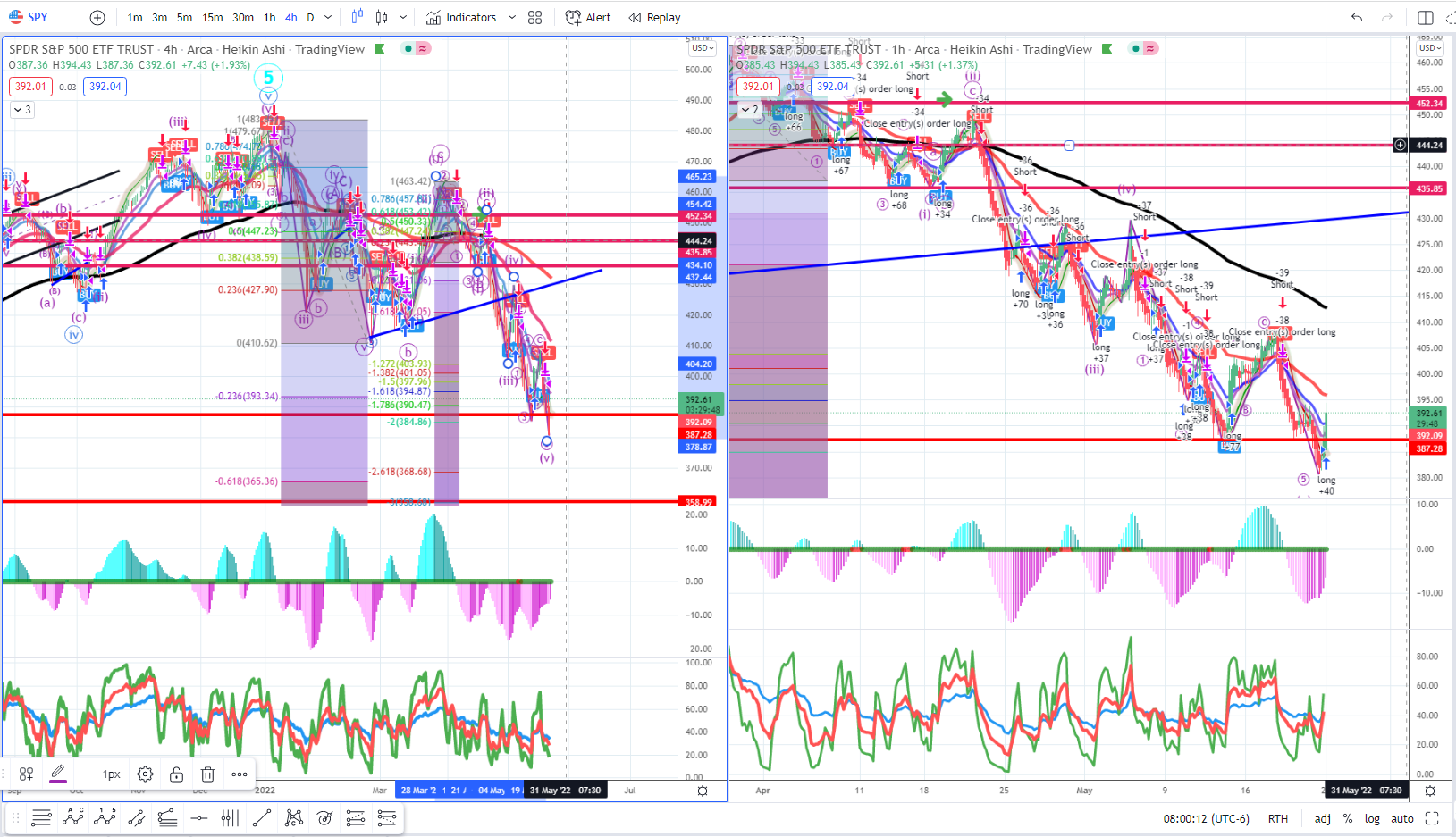Select the 30m timeframe
This screenshot has width=1456, height=837.
click(243, 18)
